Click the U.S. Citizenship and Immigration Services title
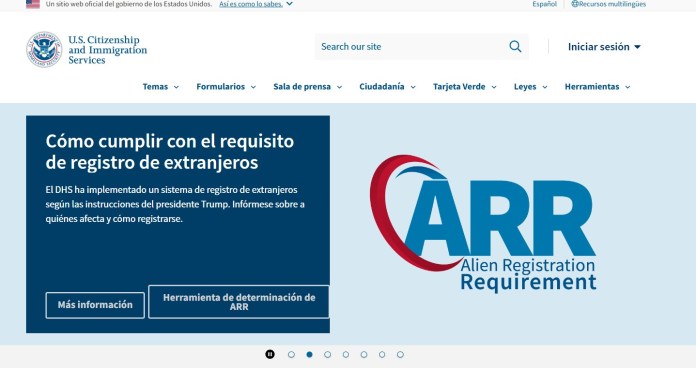696x368 pixels. coord(107,50)
